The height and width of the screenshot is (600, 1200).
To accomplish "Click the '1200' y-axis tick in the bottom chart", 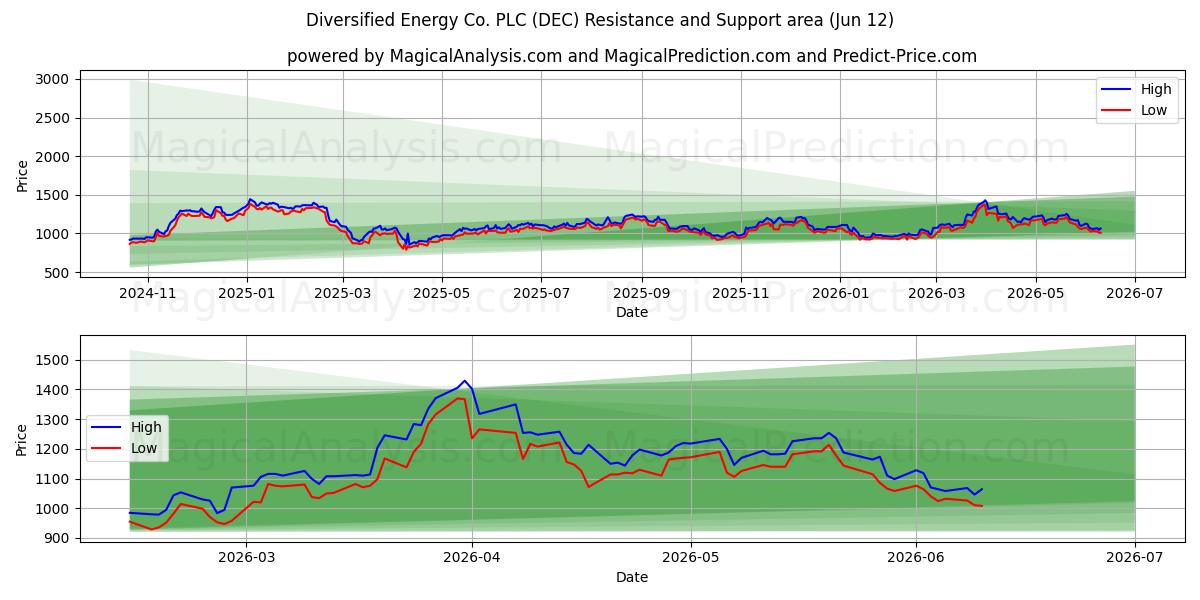I will click(x=52, y=449).
